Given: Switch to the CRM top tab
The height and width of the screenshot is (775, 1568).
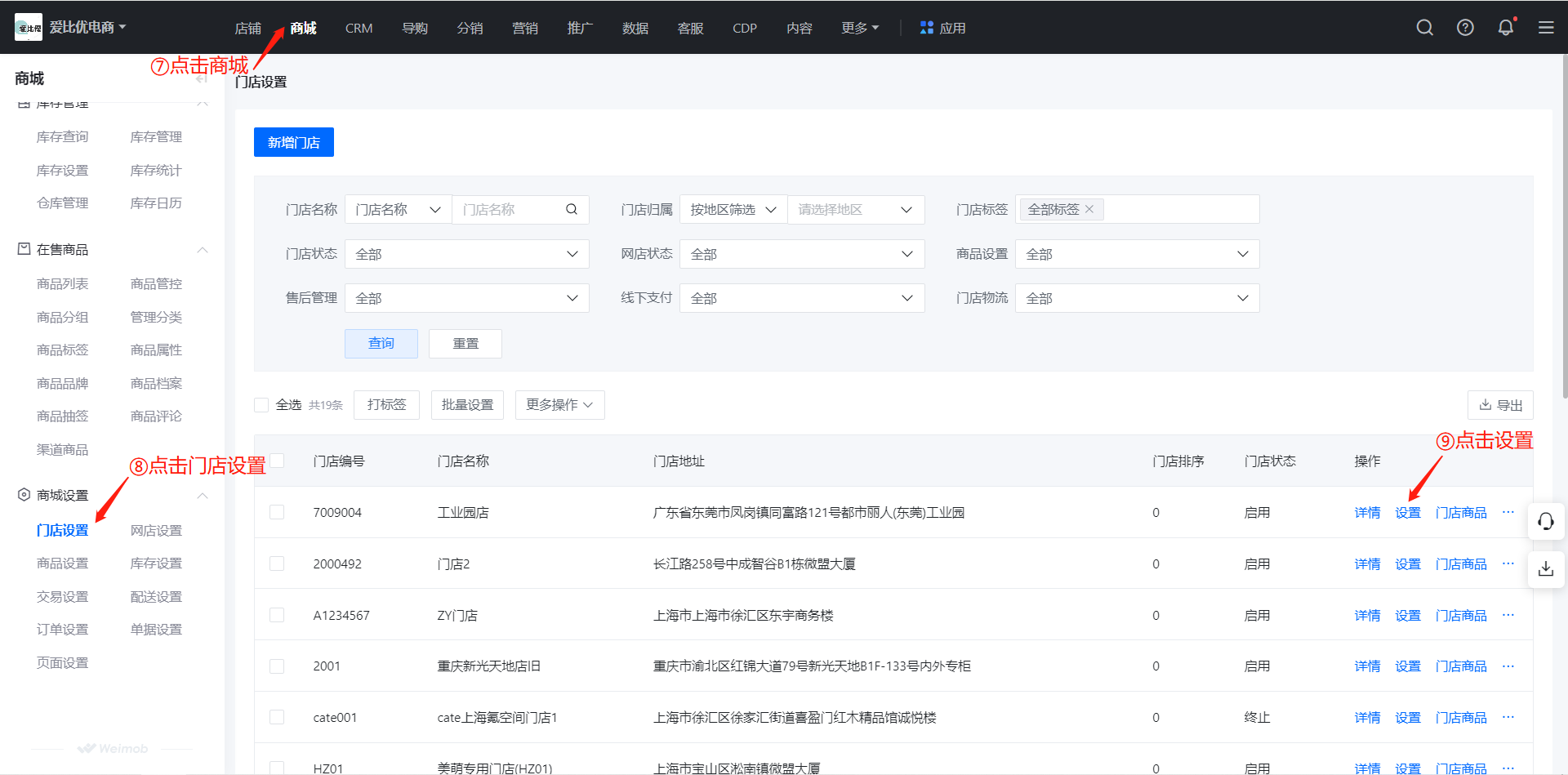Looking at the screenshot, I should pos(359,28).
